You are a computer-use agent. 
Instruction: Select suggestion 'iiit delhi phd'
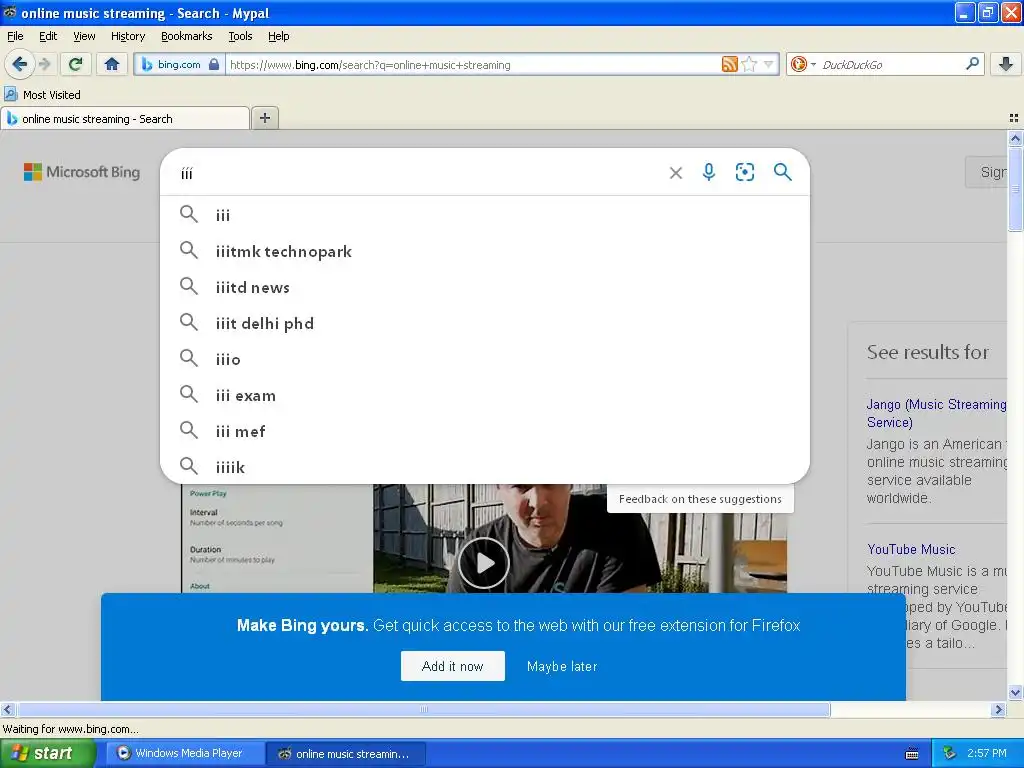point(485,323)
